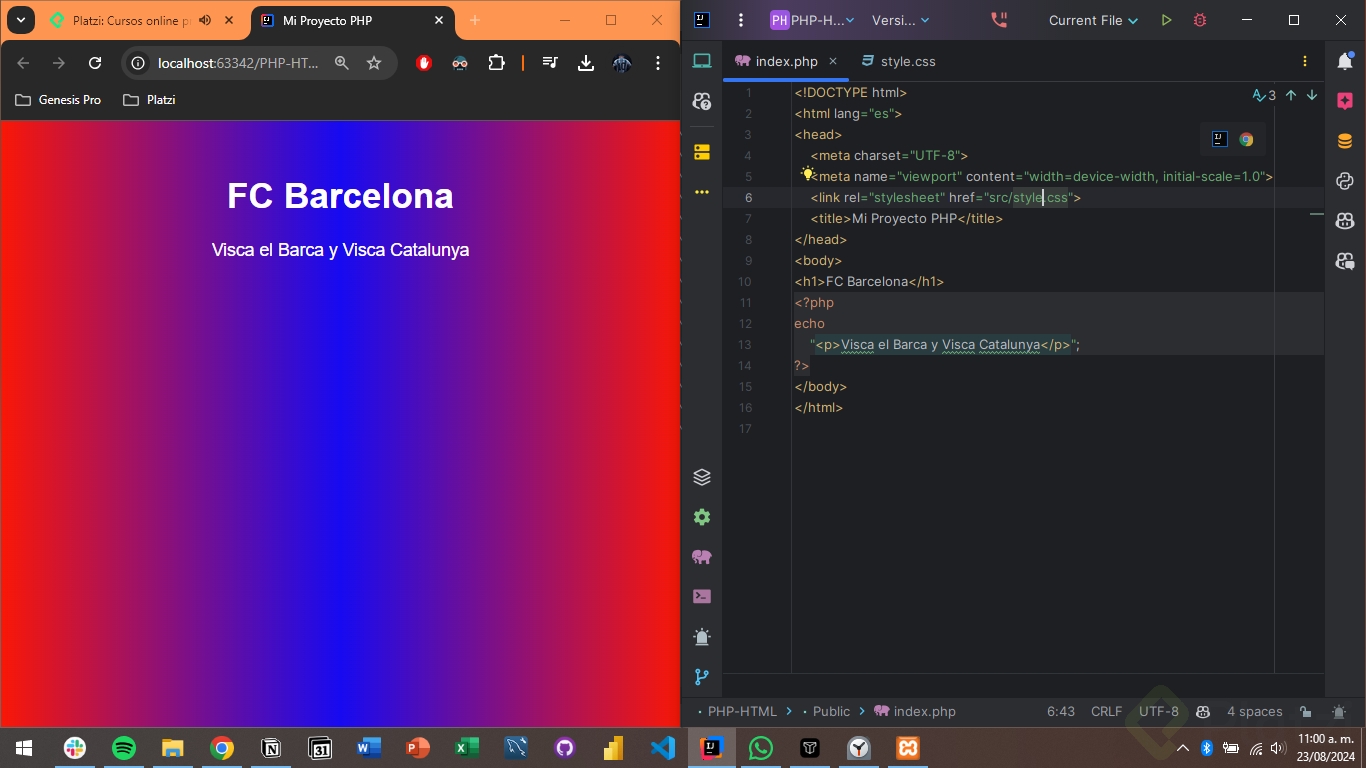Reload the localhost page in Chrome
This screenshot has height=768, width=1366.
[95, 63]
